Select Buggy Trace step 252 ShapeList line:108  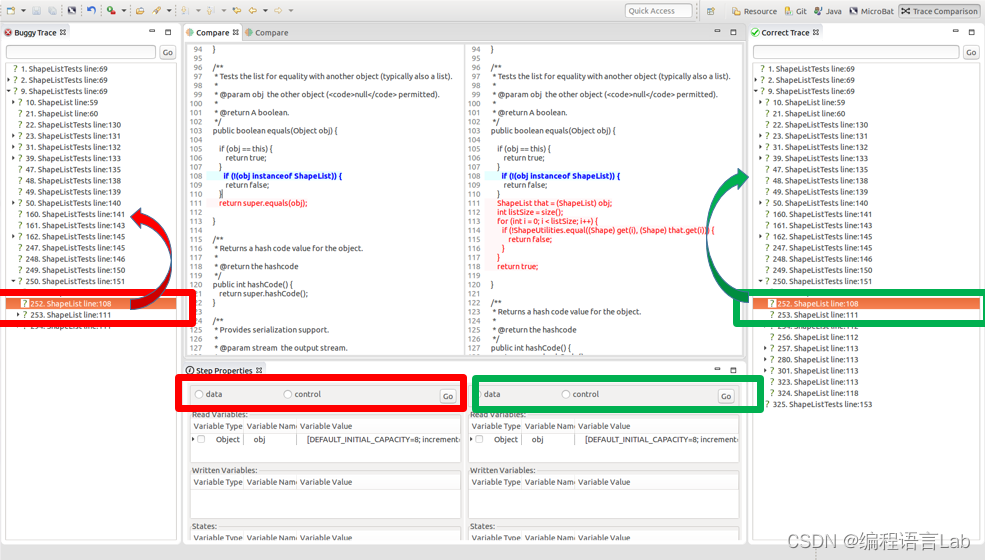(x=90, y=304)
